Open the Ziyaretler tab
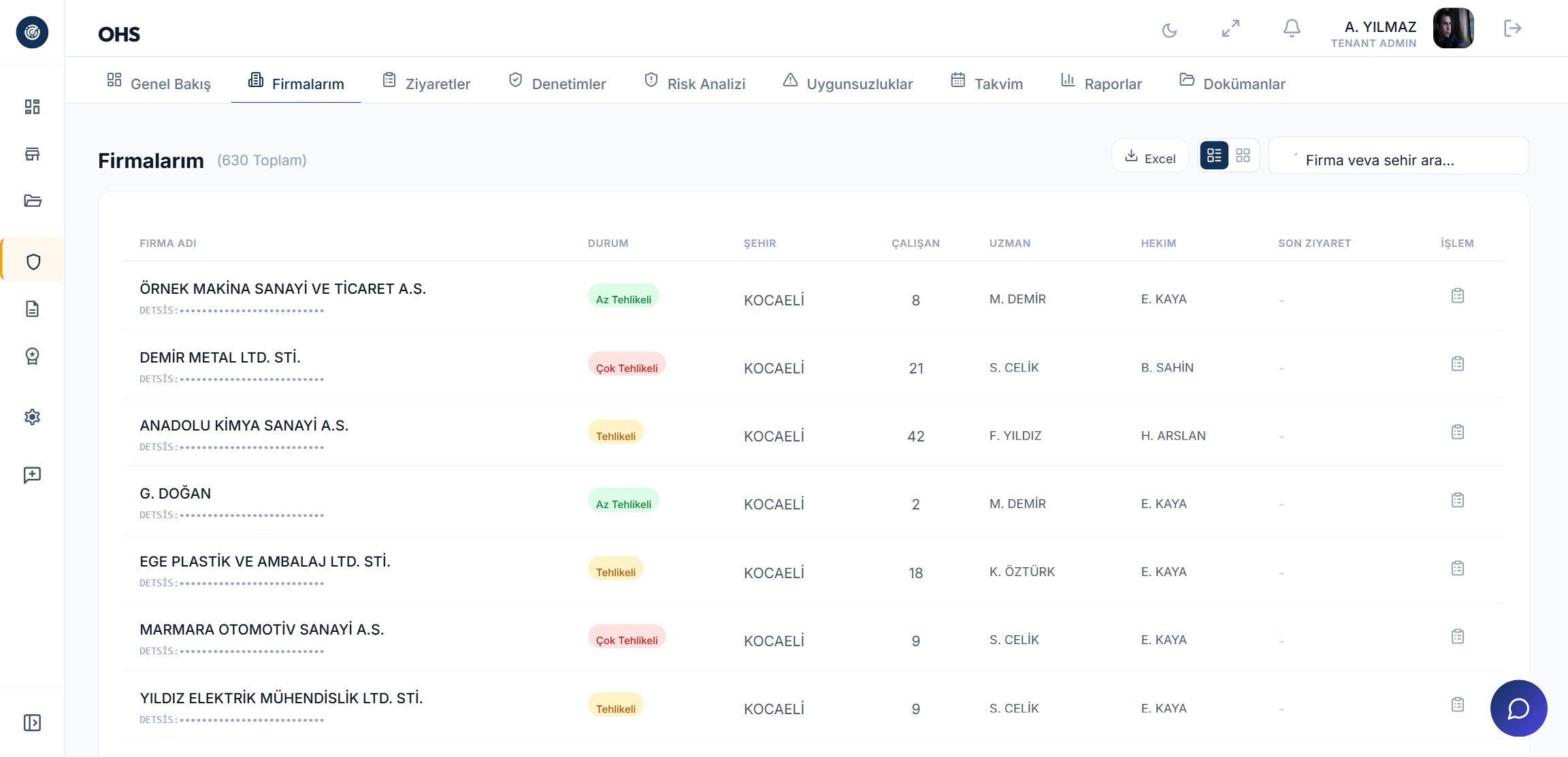This screenshot has width=1568, height=757. [x=427, y=83]
